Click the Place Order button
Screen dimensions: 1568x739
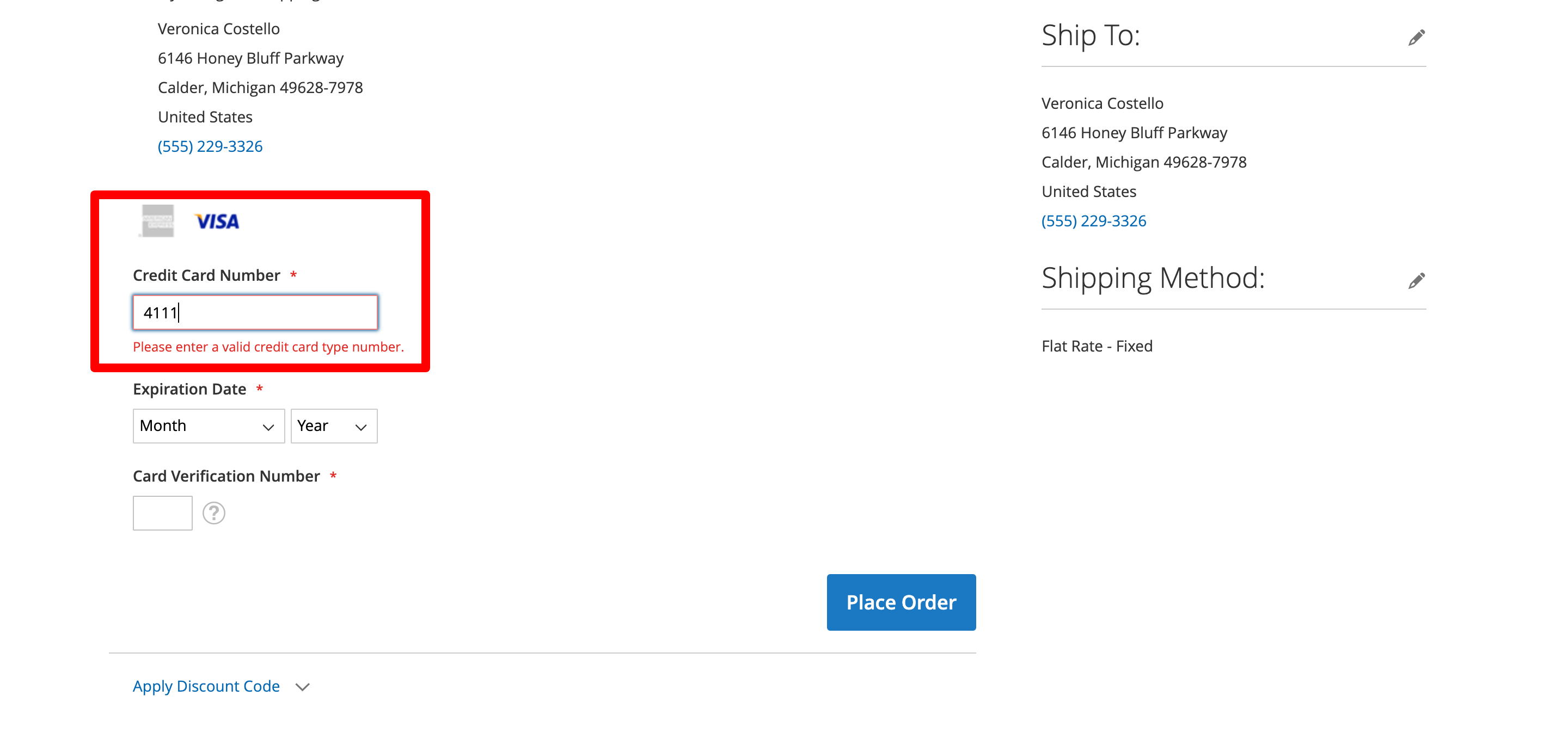(901, 602)
